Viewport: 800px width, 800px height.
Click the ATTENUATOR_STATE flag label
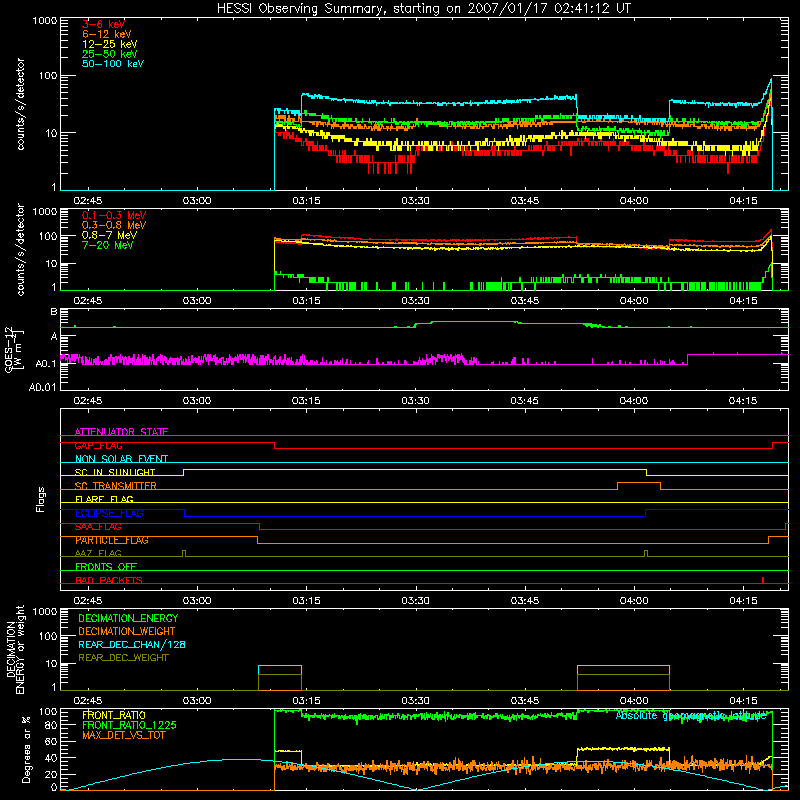pos(121,432)
